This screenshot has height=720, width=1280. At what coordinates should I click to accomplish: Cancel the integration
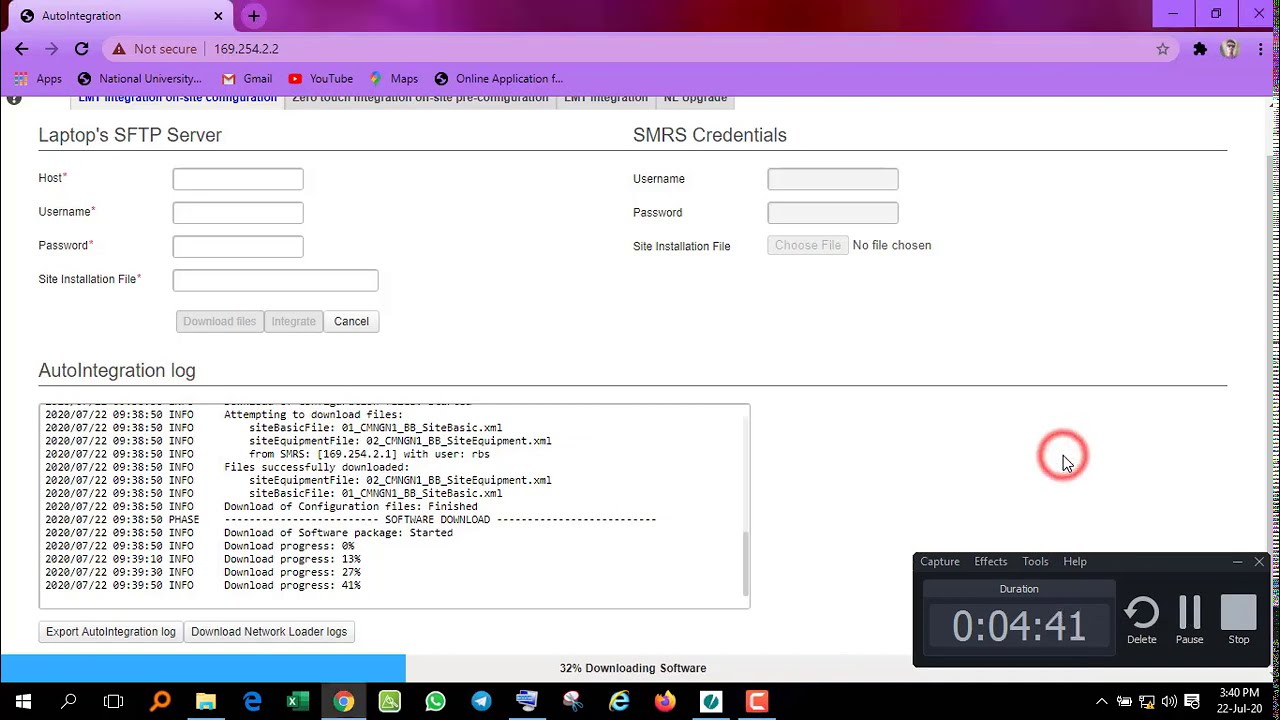point(351,321)
